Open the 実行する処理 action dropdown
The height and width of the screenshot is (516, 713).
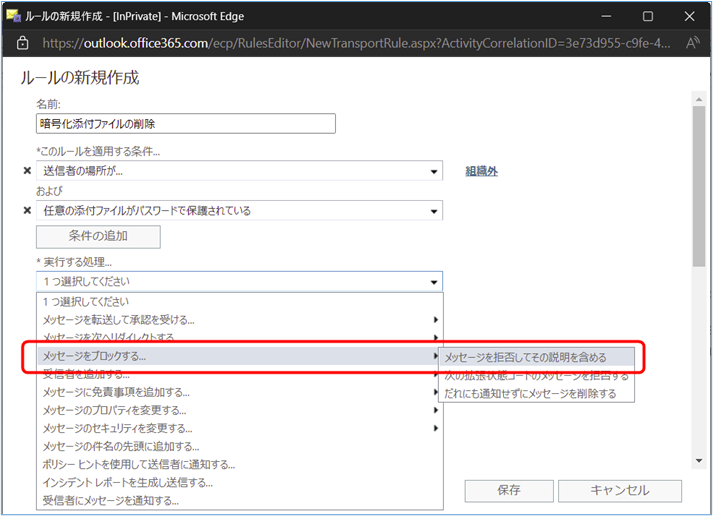pos(239,282)
